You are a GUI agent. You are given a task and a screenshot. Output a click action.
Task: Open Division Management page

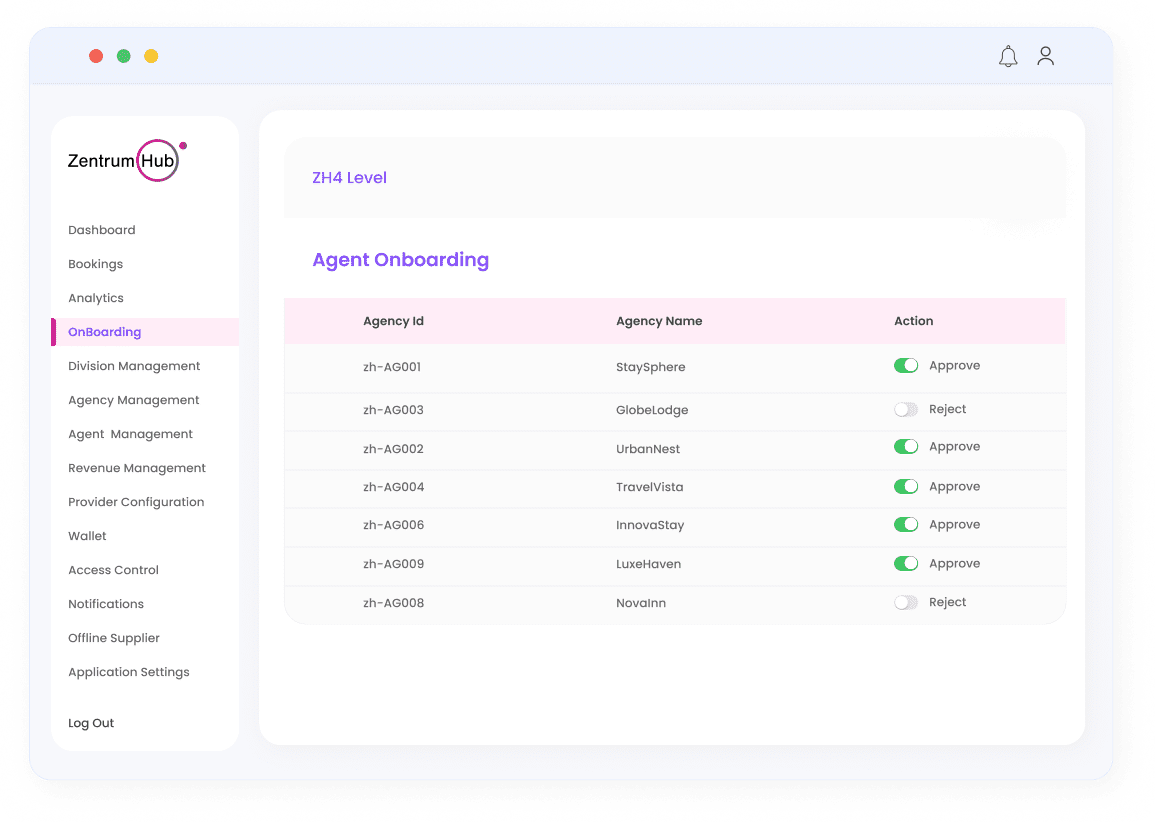click(134, 366)
